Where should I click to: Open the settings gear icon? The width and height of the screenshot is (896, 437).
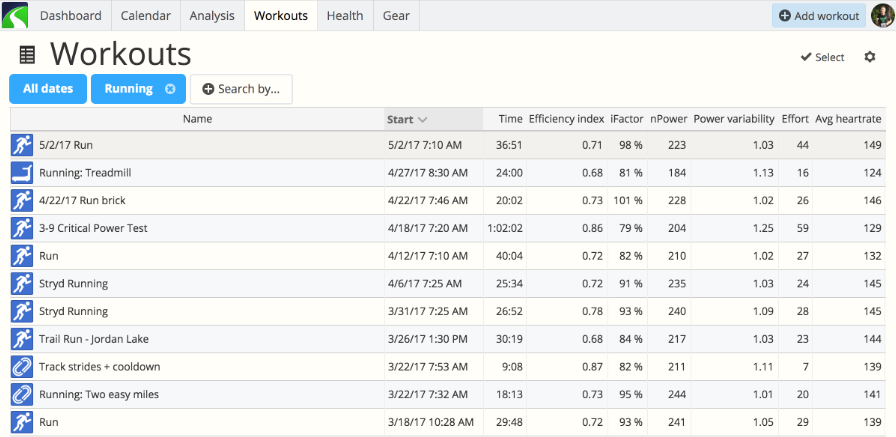(870, 57)
